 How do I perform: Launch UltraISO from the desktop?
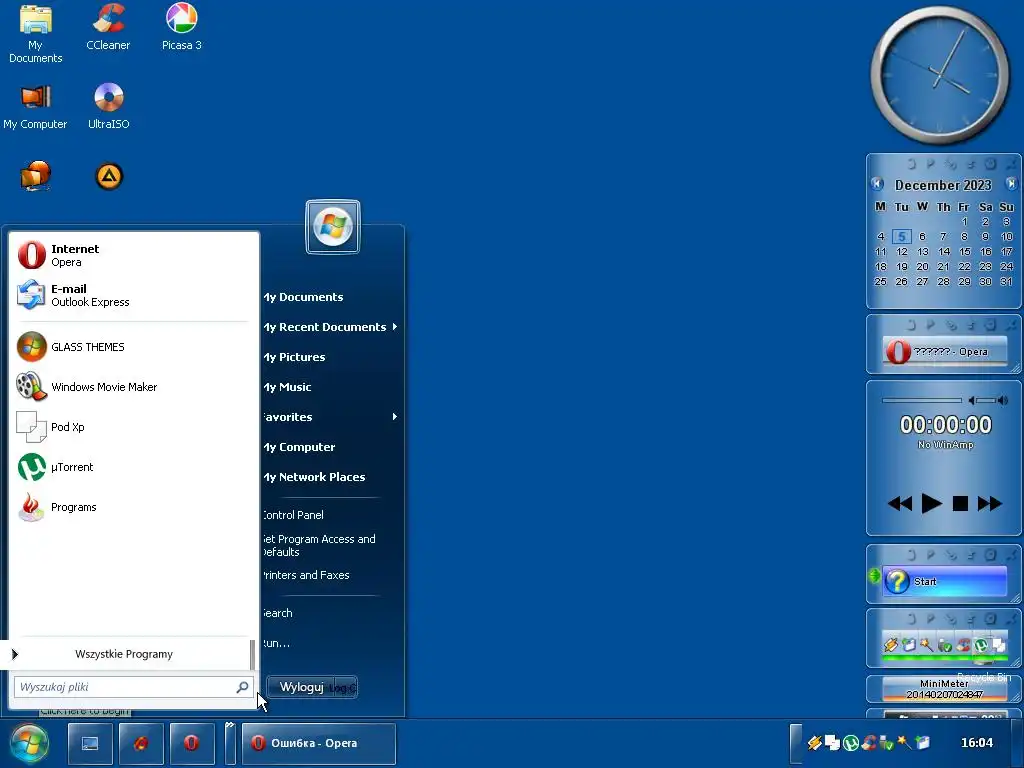[x=108, y=107]
